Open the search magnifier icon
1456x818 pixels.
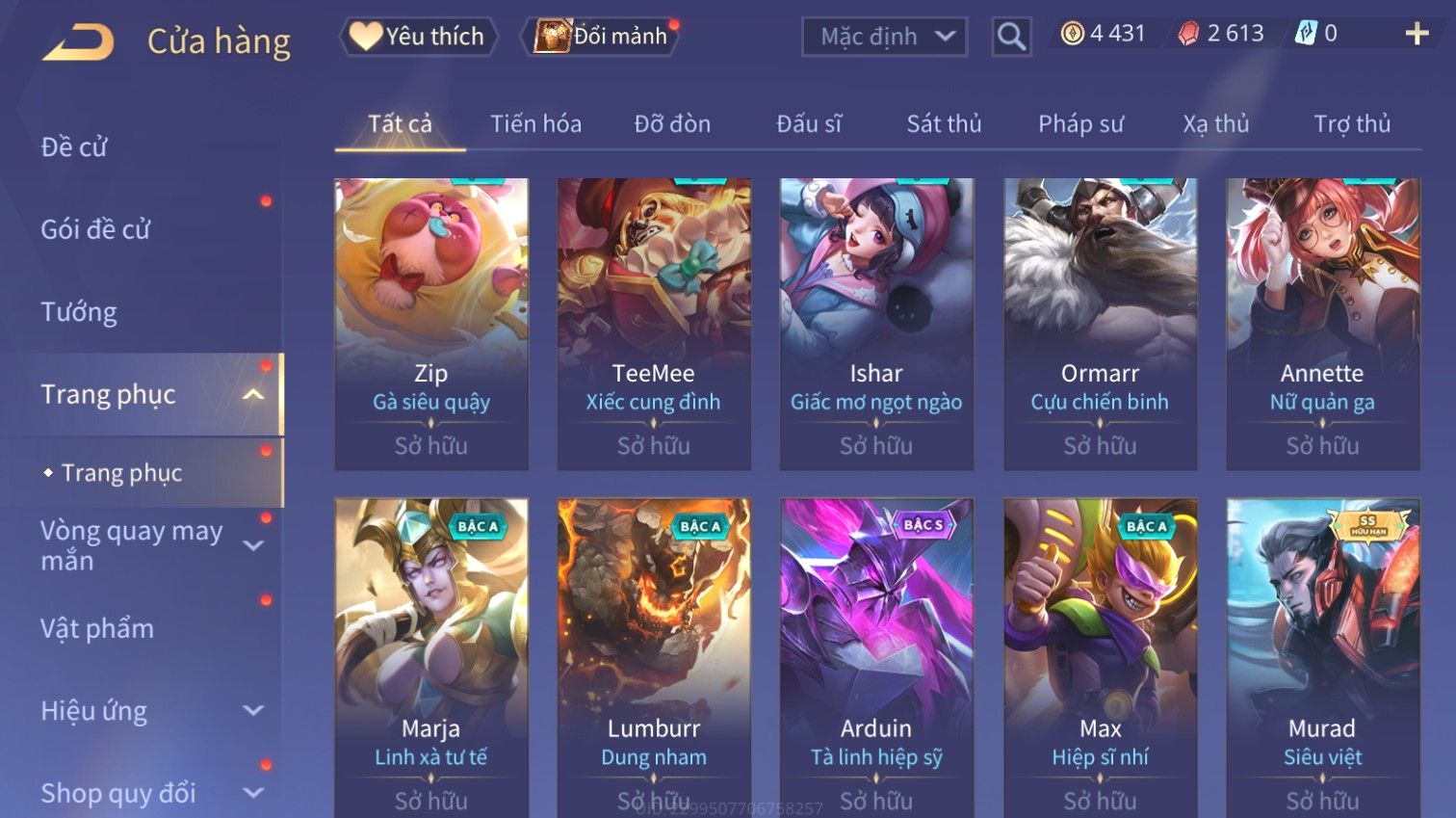(1011, 37)
